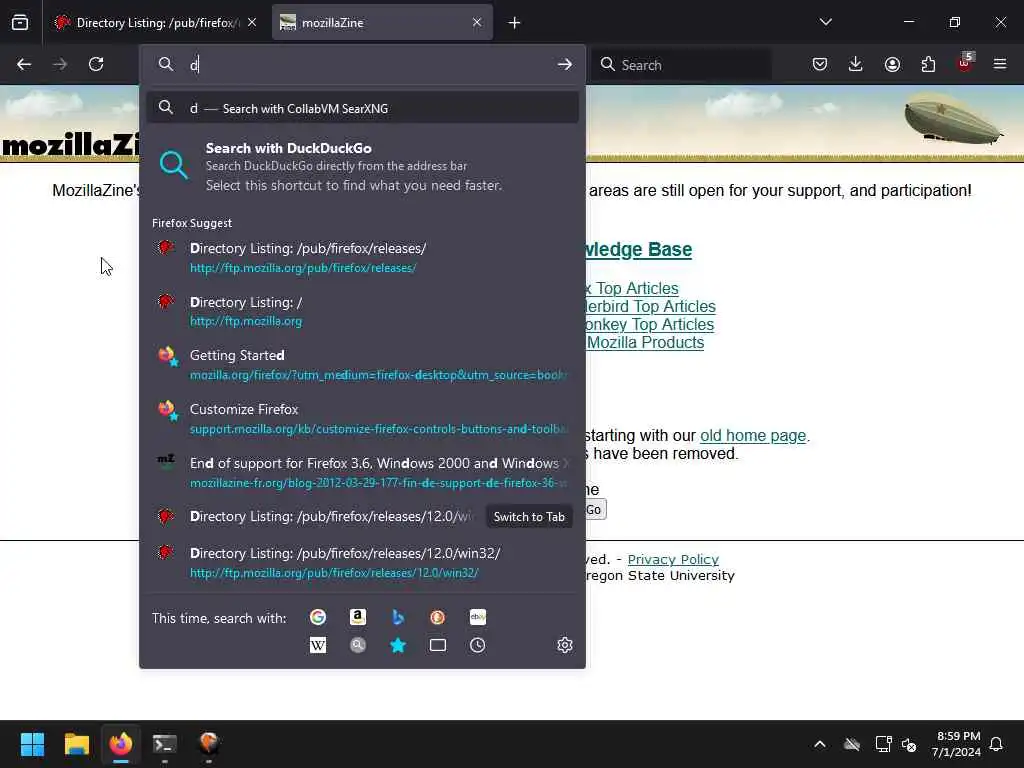This screenshot has width=1024, height=768.
Task: Search this time with DuckDuckGo icon
Action: (x=438, y=617)
